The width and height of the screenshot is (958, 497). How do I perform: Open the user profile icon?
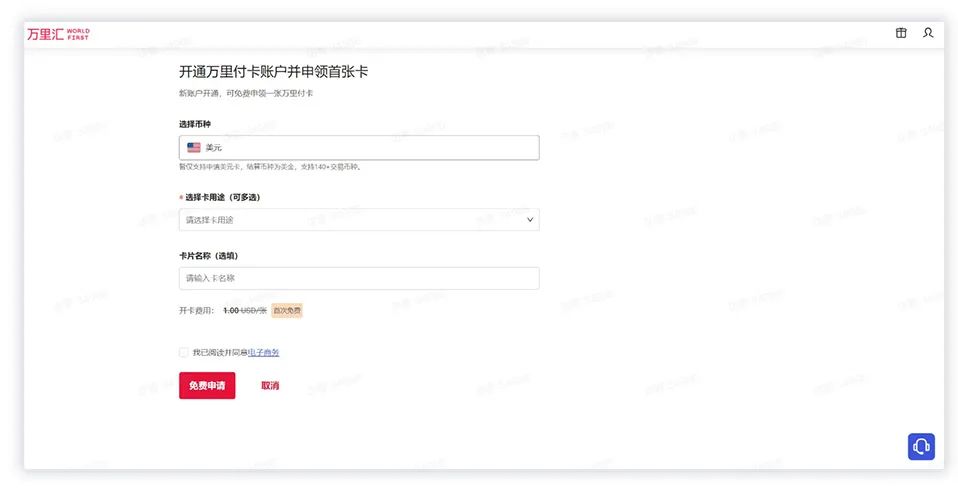(x=928, y=33)
